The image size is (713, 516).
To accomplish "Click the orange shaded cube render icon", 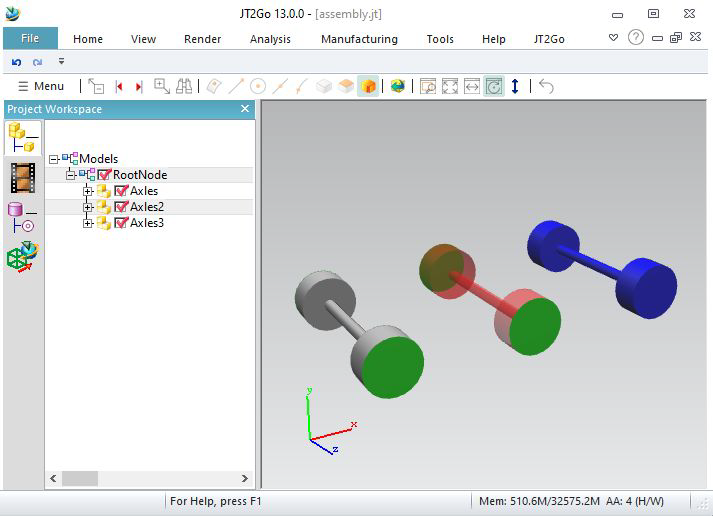I will click(x=368, y=87).
